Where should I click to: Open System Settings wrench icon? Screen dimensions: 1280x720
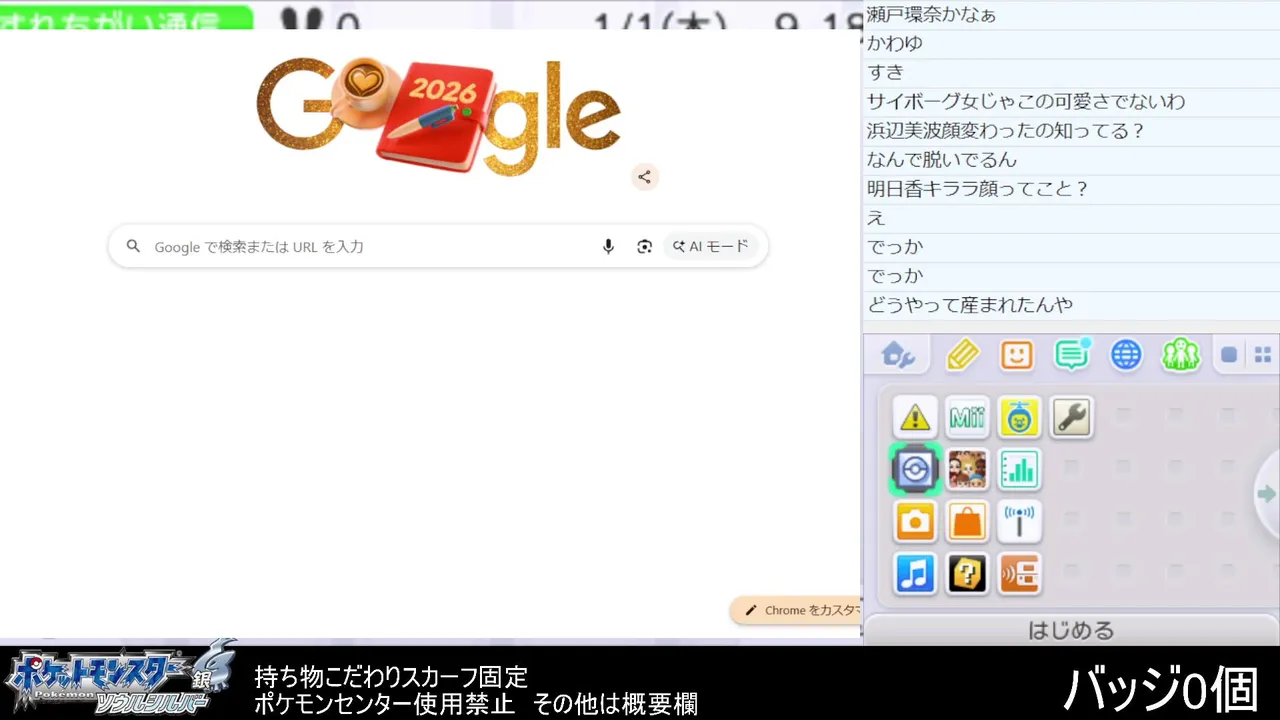coord(1071,417)
